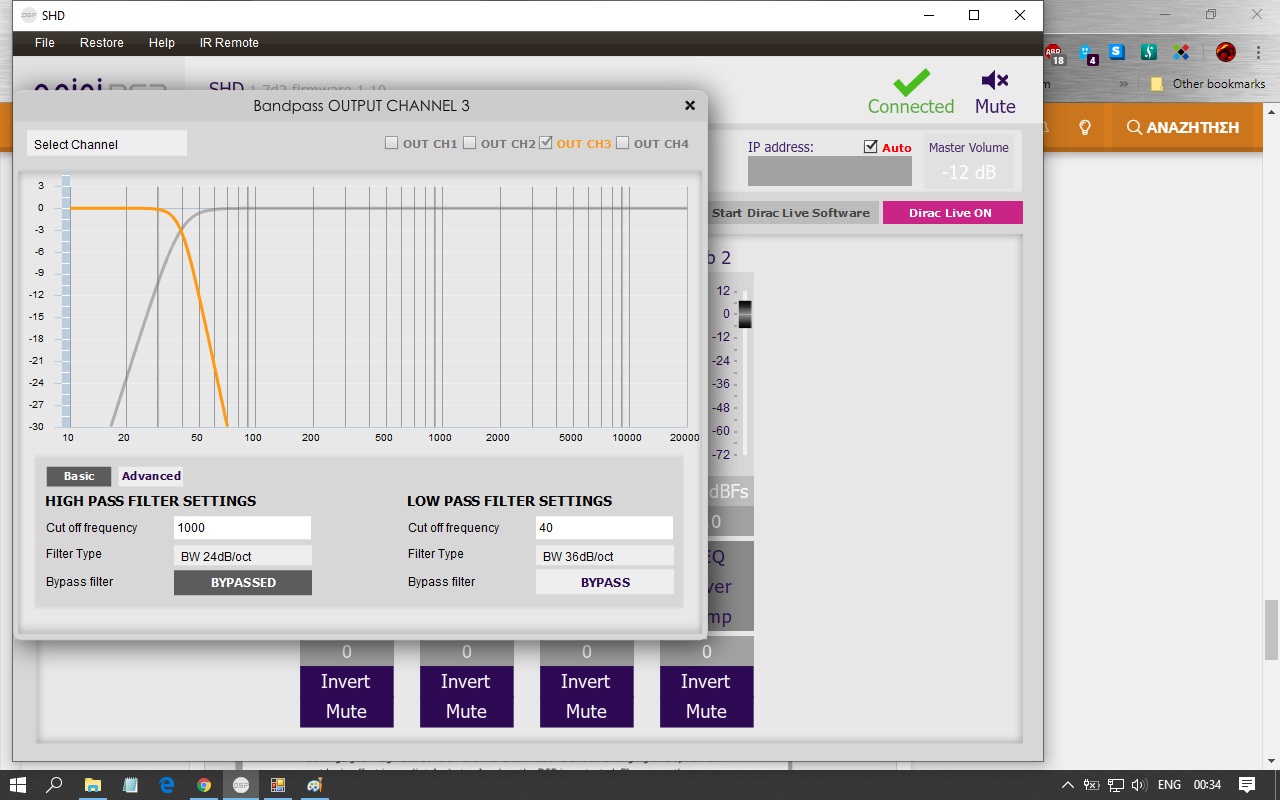
Task: Open the Microsoft Edge taskbar icon
Action: (x=167, y=785)
